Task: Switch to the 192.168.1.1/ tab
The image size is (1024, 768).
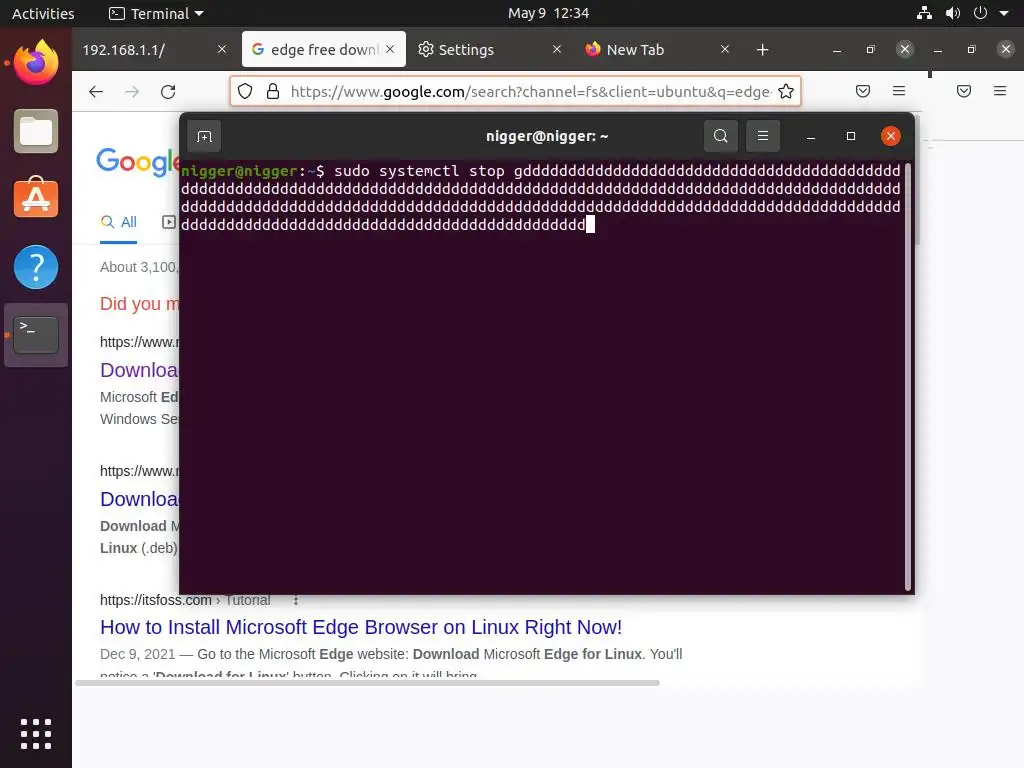Action: tap(155, 50)
